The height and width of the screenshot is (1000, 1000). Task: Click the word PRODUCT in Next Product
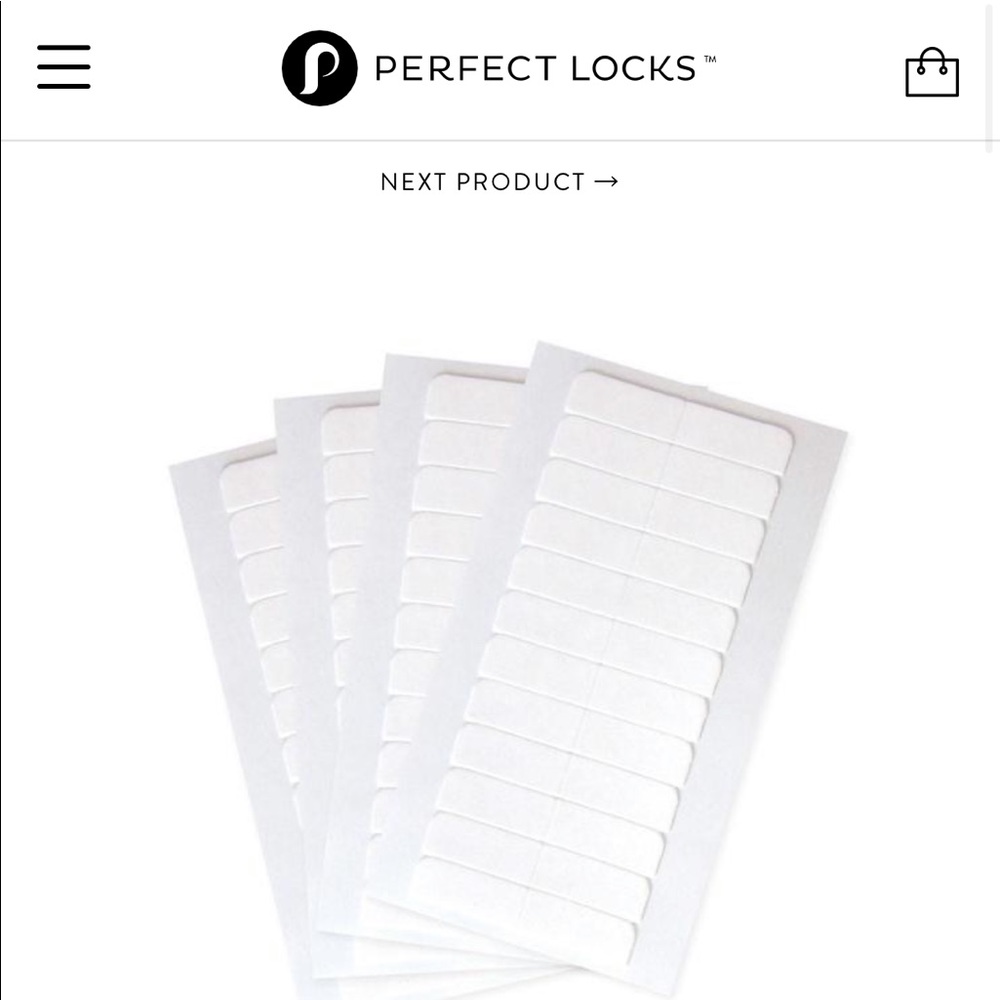click(520, 182)
